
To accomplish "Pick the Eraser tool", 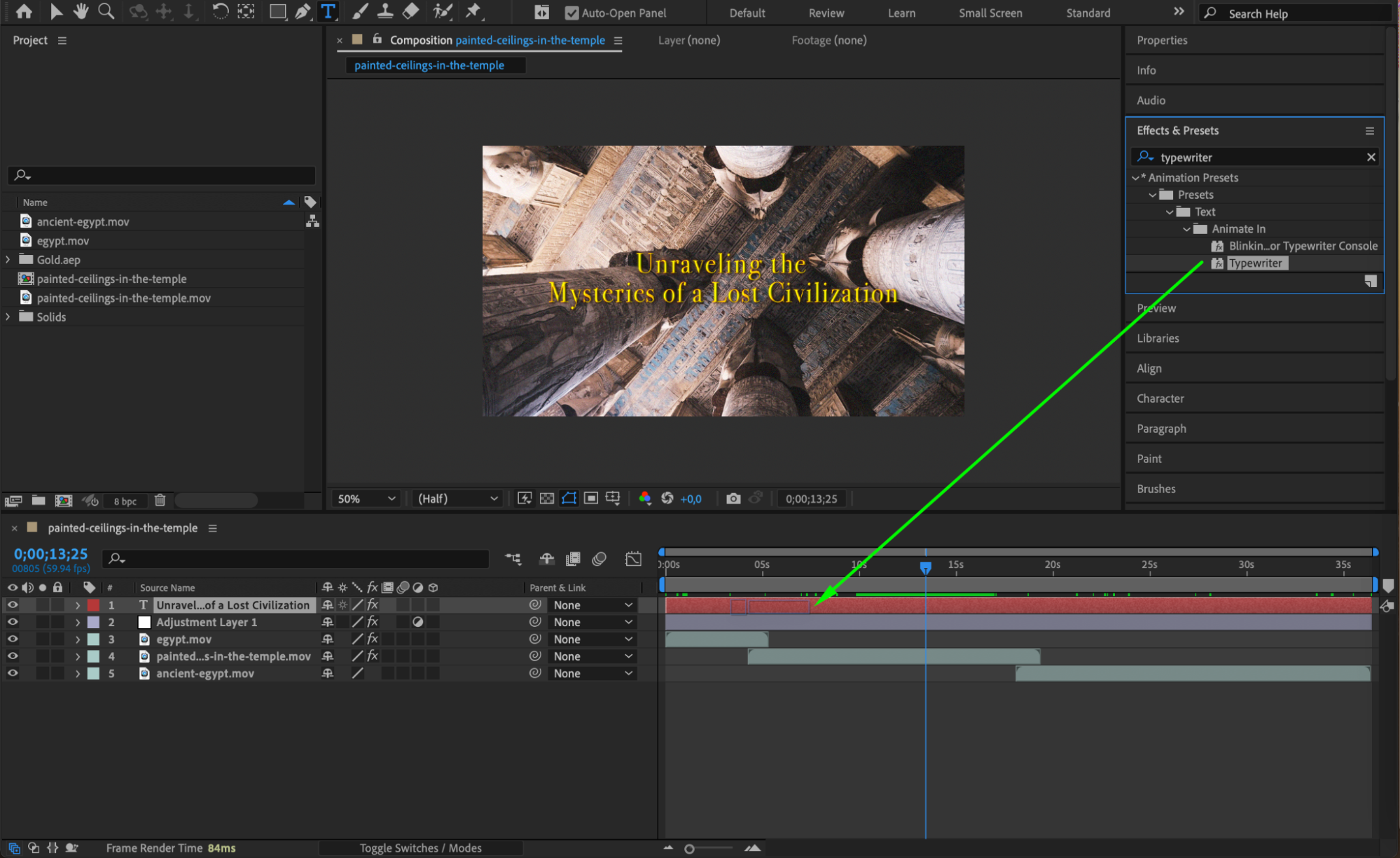I will click(411, 11).
